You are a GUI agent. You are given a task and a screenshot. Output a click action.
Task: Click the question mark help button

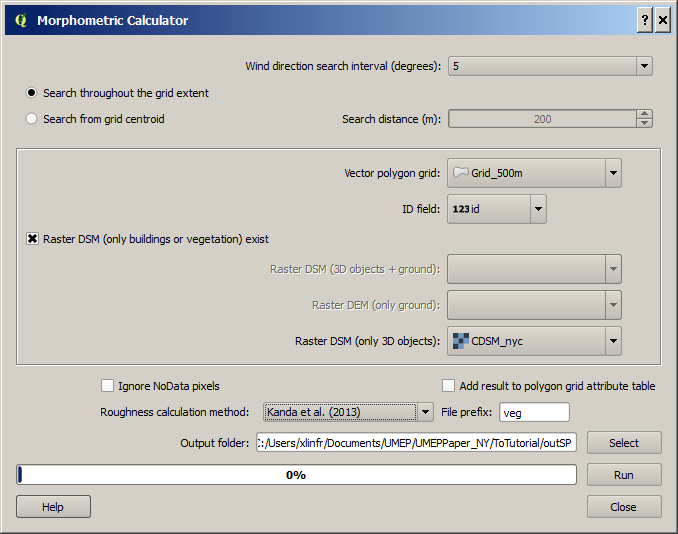[645, 20]
